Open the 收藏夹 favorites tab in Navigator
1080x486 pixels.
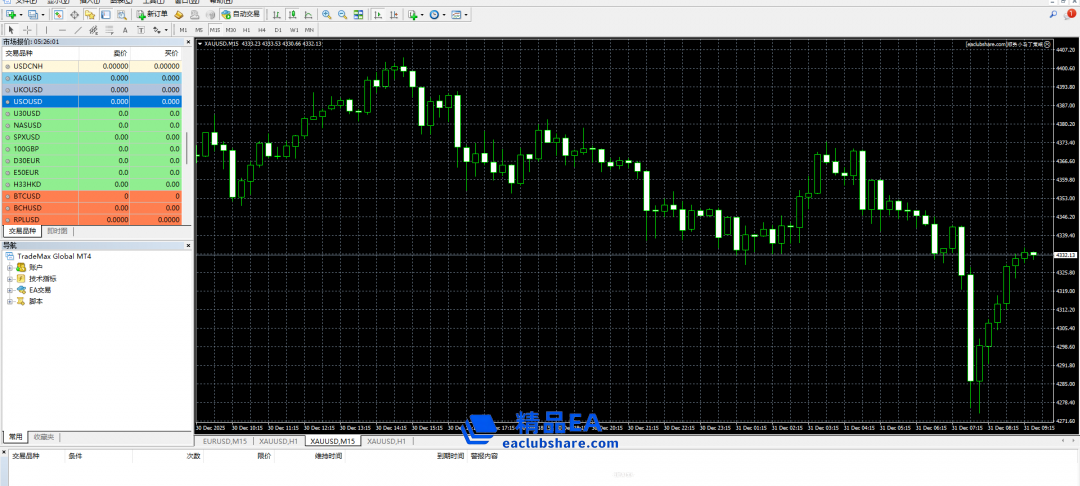click(x=44, y=437)
